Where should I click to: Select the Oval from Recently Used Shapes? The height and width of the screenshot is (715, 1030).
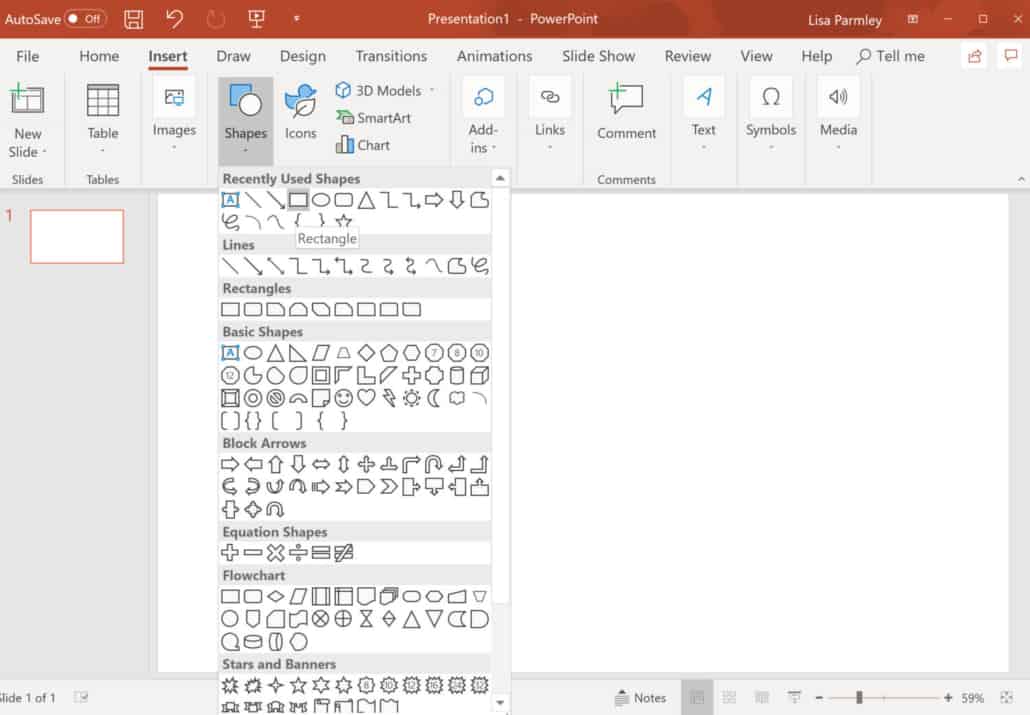pos(322,199)
